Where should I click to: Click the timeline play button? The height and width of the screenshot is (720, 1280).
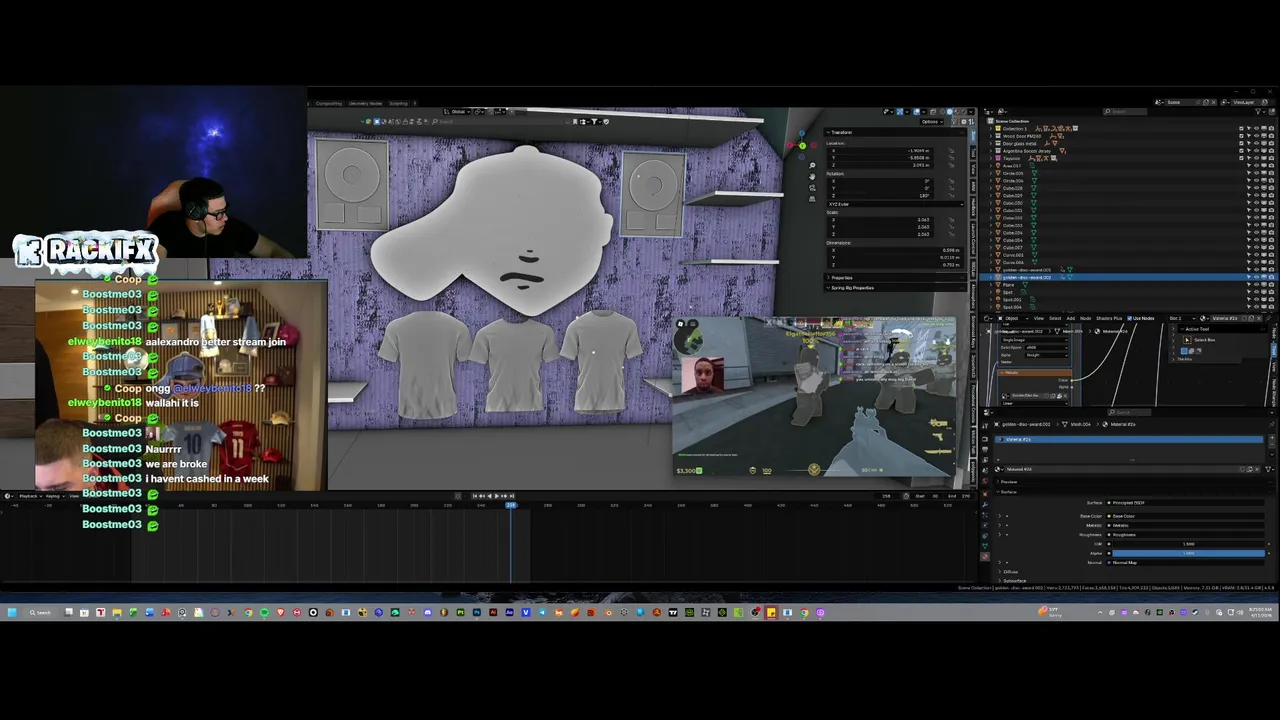(x=497, y=495)
